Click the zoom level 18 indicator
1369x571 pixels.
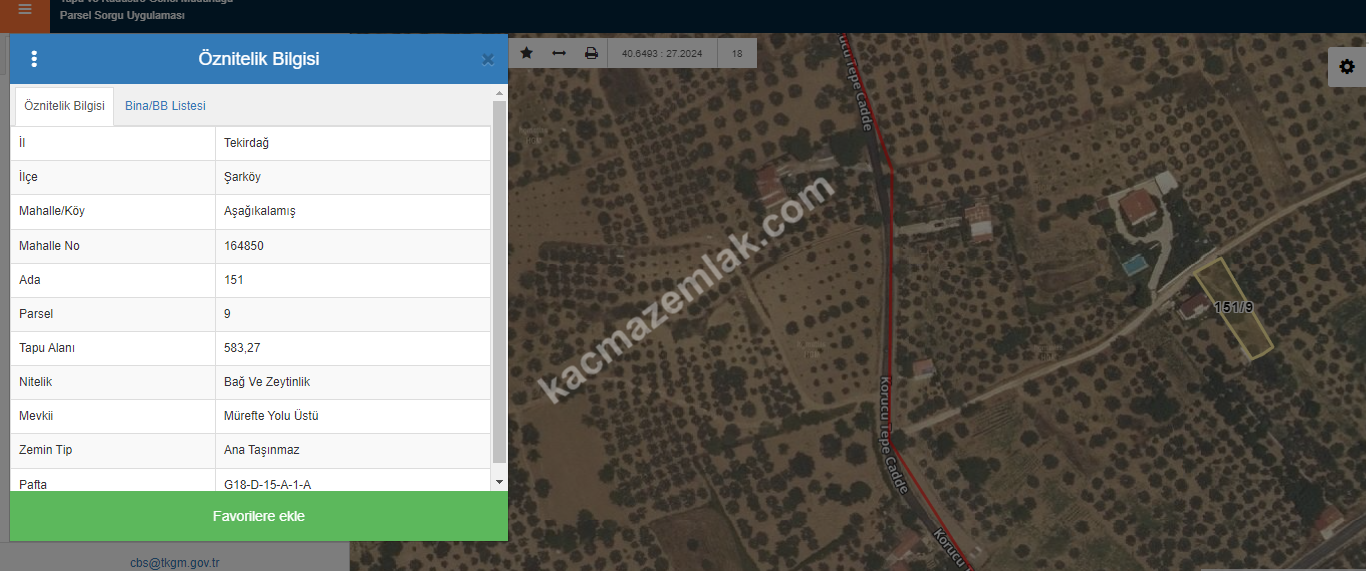click(737, 53)
